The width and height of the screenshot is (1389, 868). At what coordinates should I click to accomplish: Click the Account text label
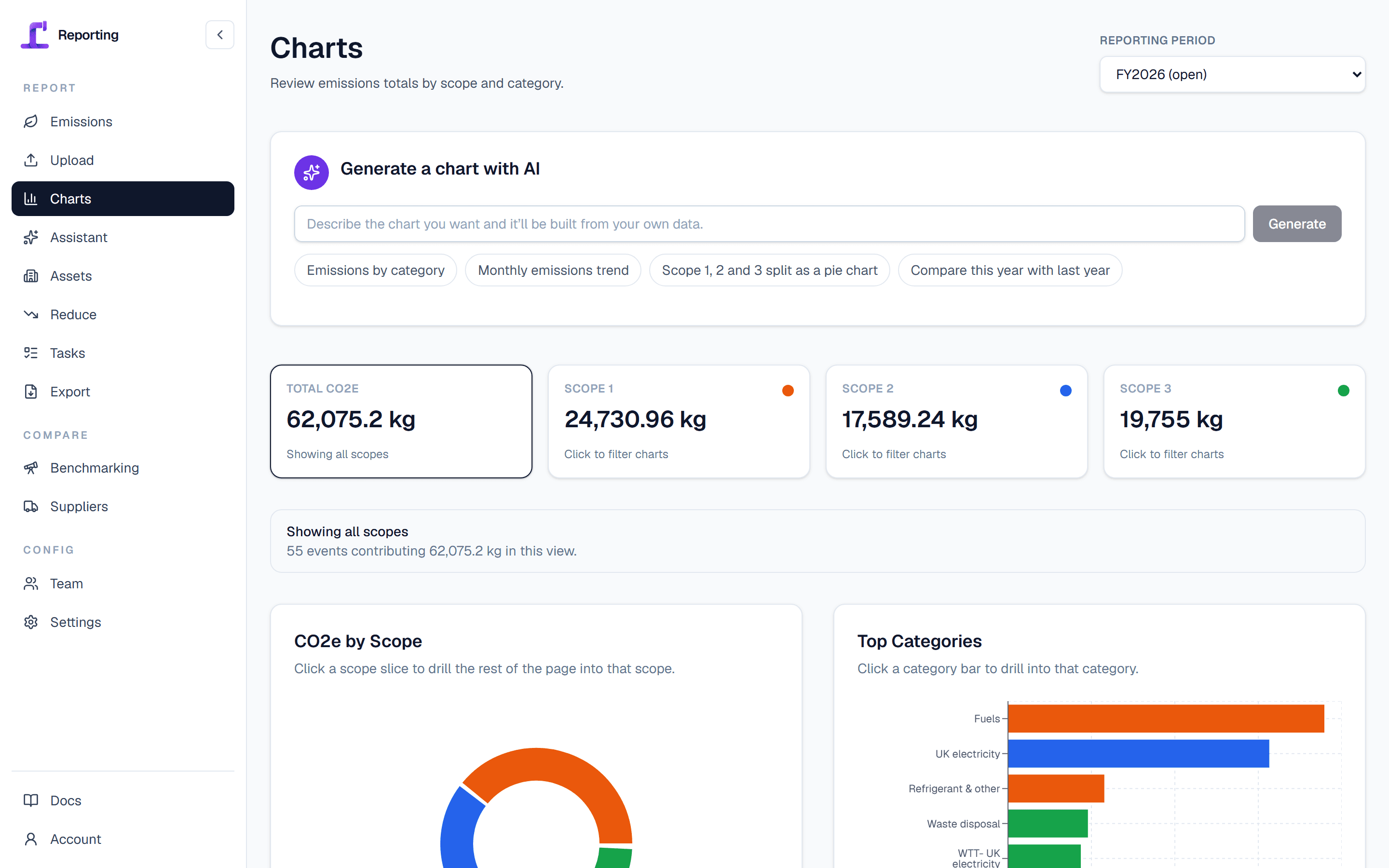coord(76,839)
